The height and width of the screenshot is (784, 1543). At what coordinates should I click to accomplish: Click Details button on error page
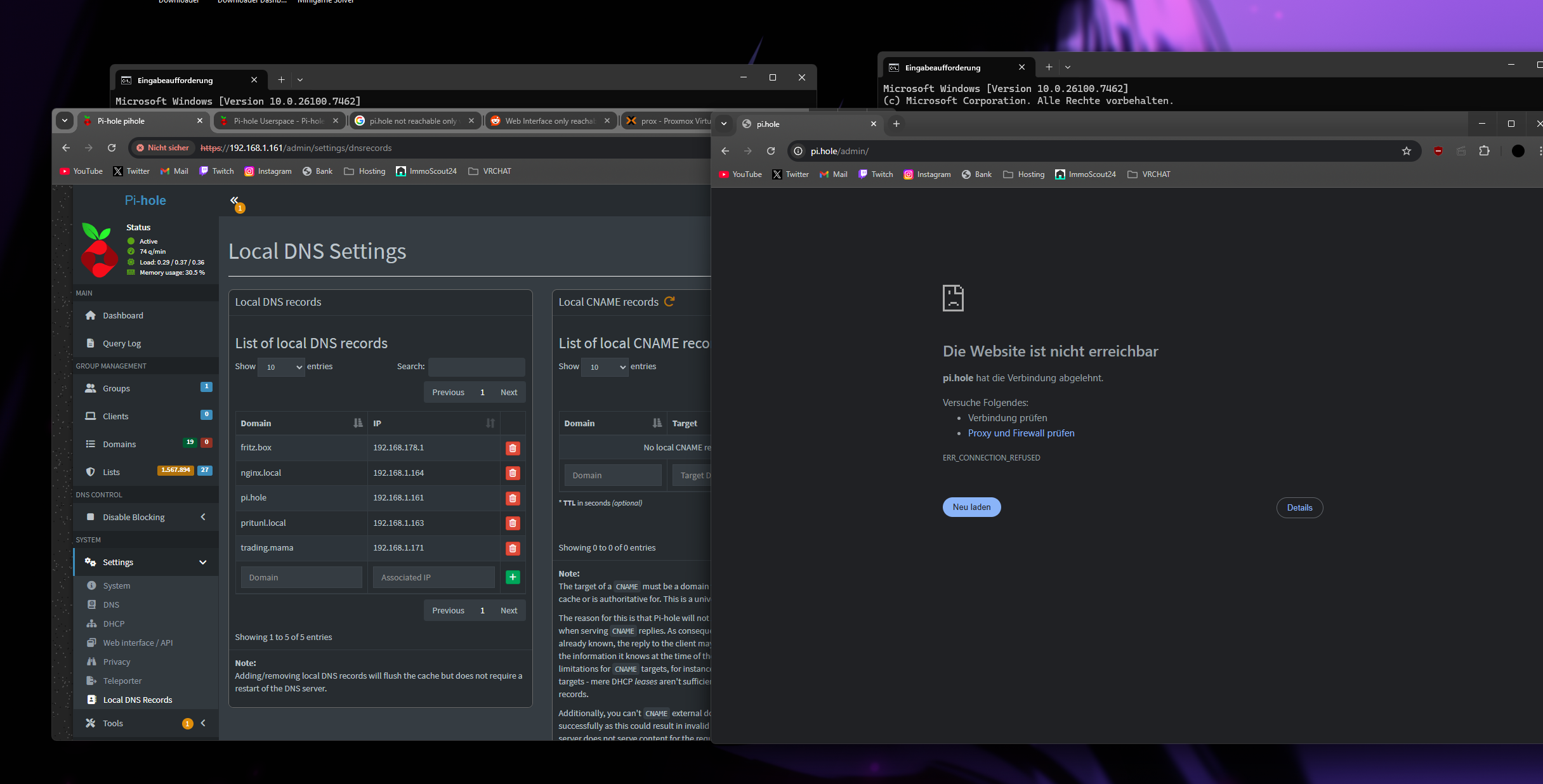coord(1299,507)
